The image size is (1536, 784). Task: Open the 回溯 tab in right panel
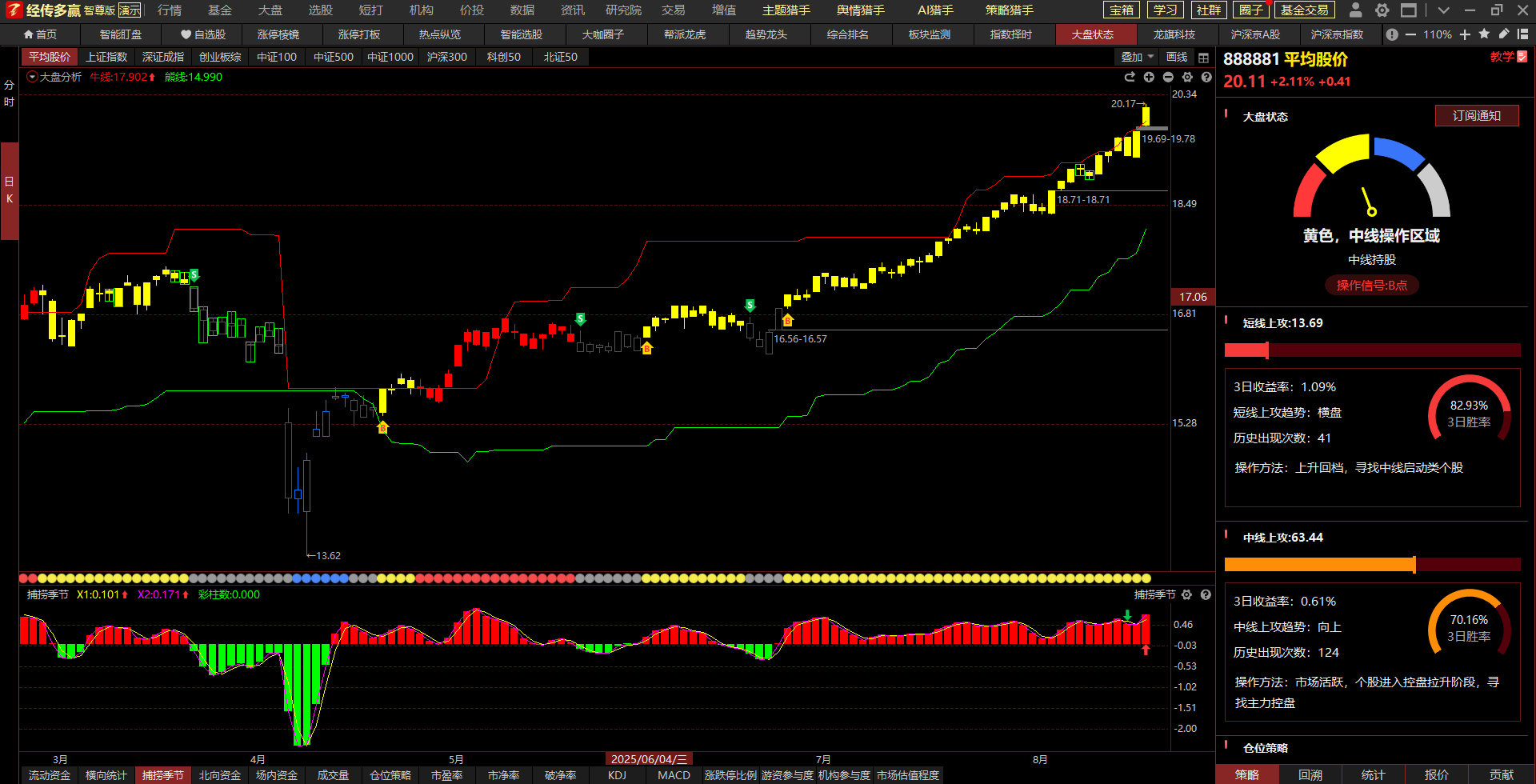click(1310, 774)
